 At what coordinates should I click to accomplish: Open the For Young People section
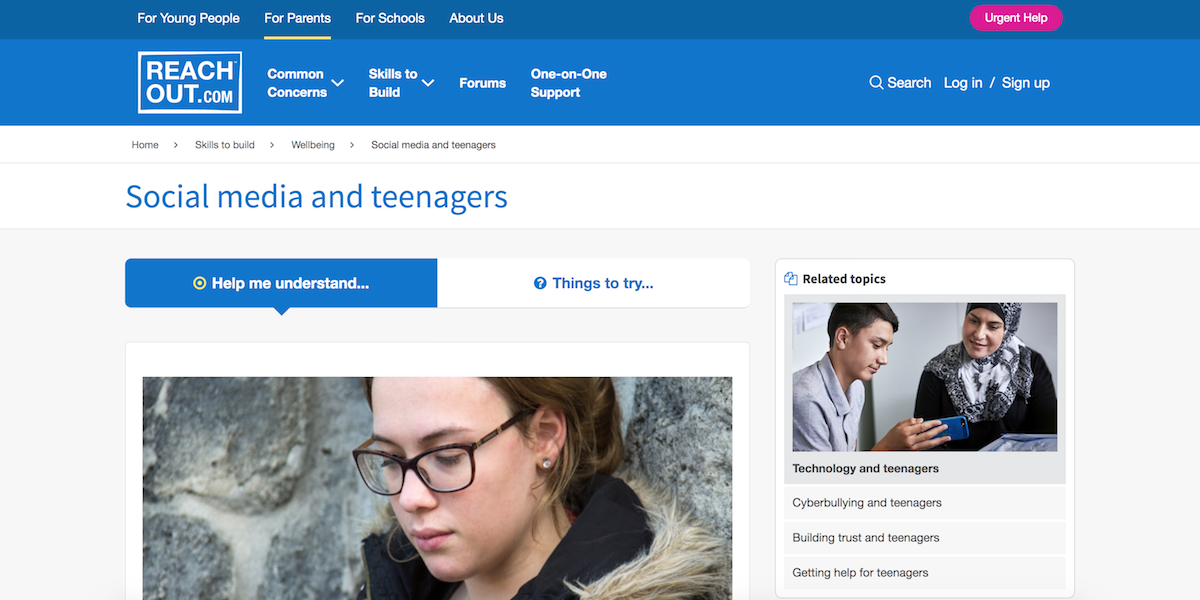188,18
